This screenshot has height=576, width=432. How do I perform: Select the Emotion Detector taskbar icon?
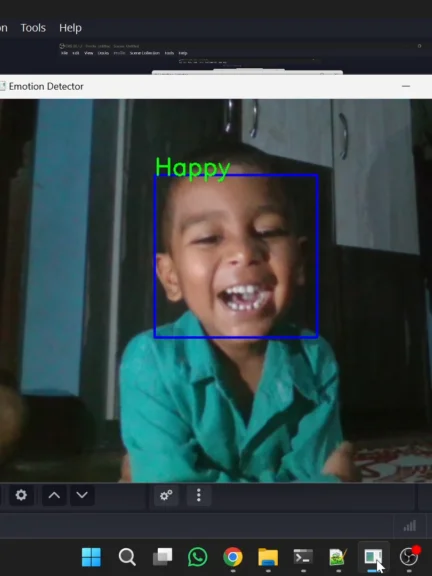tap(373, 557)
